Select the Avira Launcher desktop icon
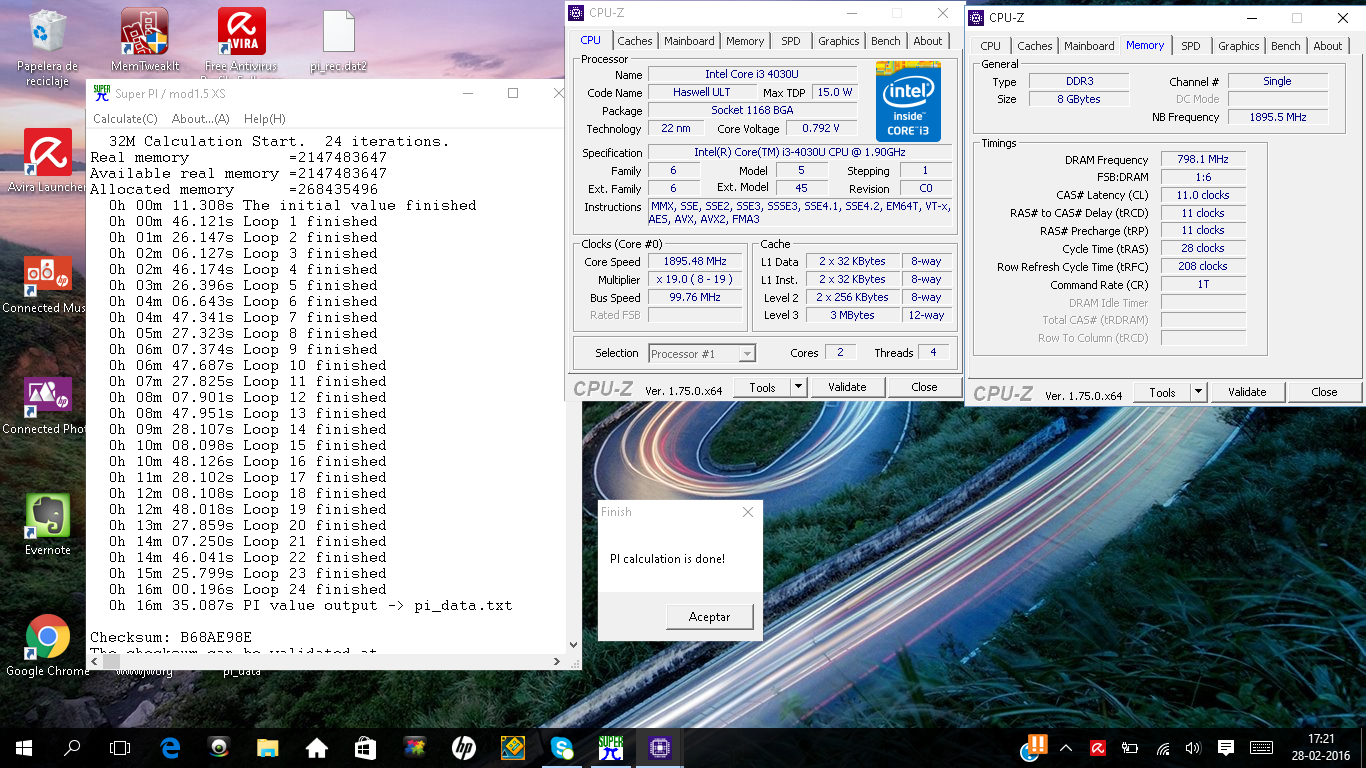This screenshot has width=1366, height=768. [x=47, y=160]
